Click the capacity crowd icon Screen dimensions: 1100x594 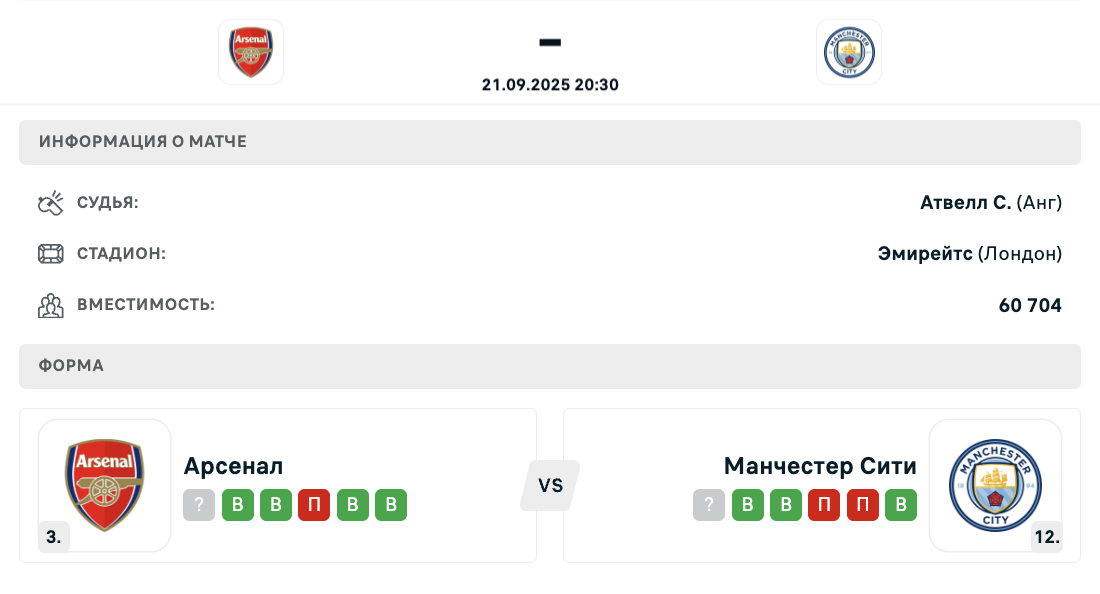[51, 305]
